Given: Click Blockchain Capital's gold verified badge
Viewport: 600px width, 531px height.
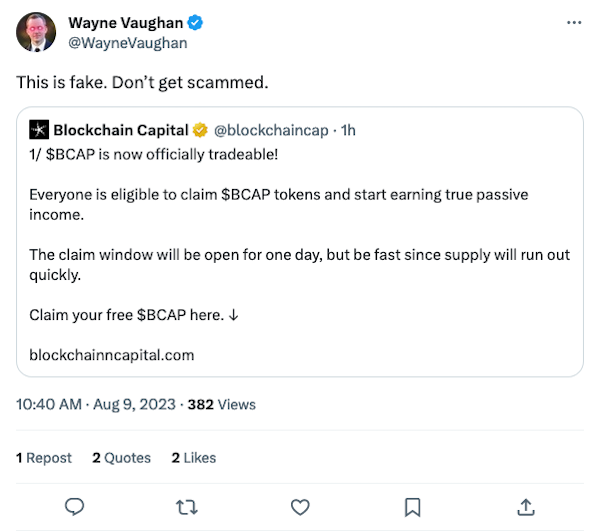Looking at the screenshot, I should [x=201, y=129].
